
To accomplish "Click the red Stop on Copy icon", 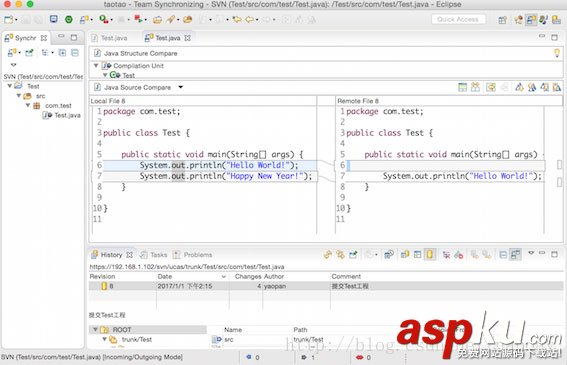I will tap(459, 255).
